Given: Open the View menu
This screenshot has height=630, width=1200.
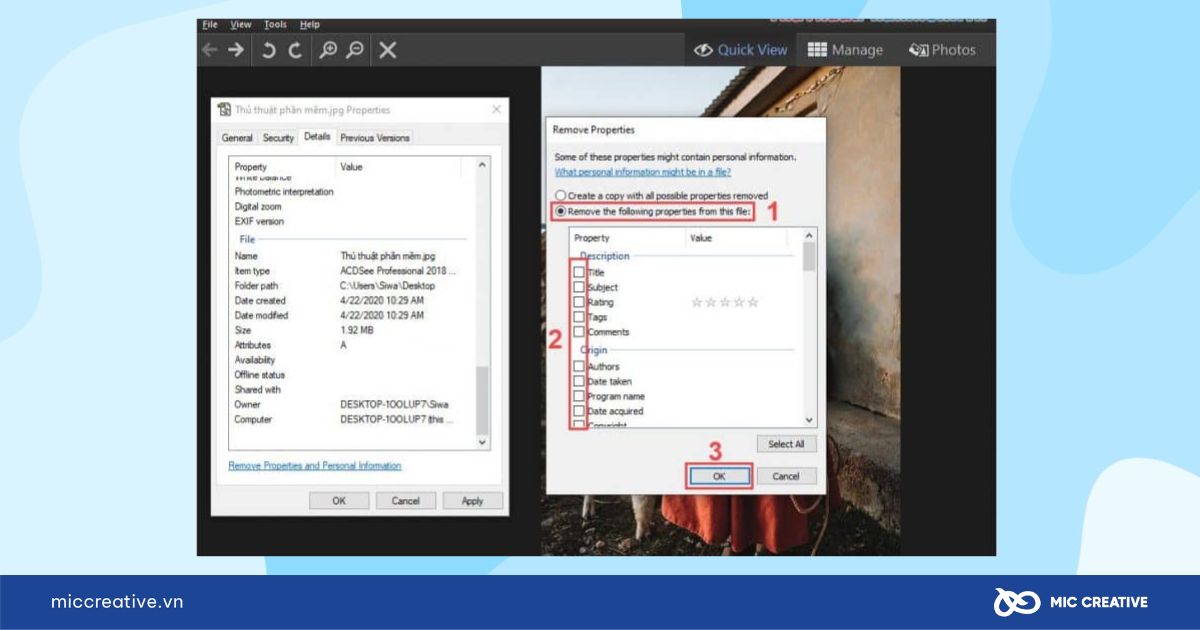Looking at the screenshot, I should click(x=241, y=24).
